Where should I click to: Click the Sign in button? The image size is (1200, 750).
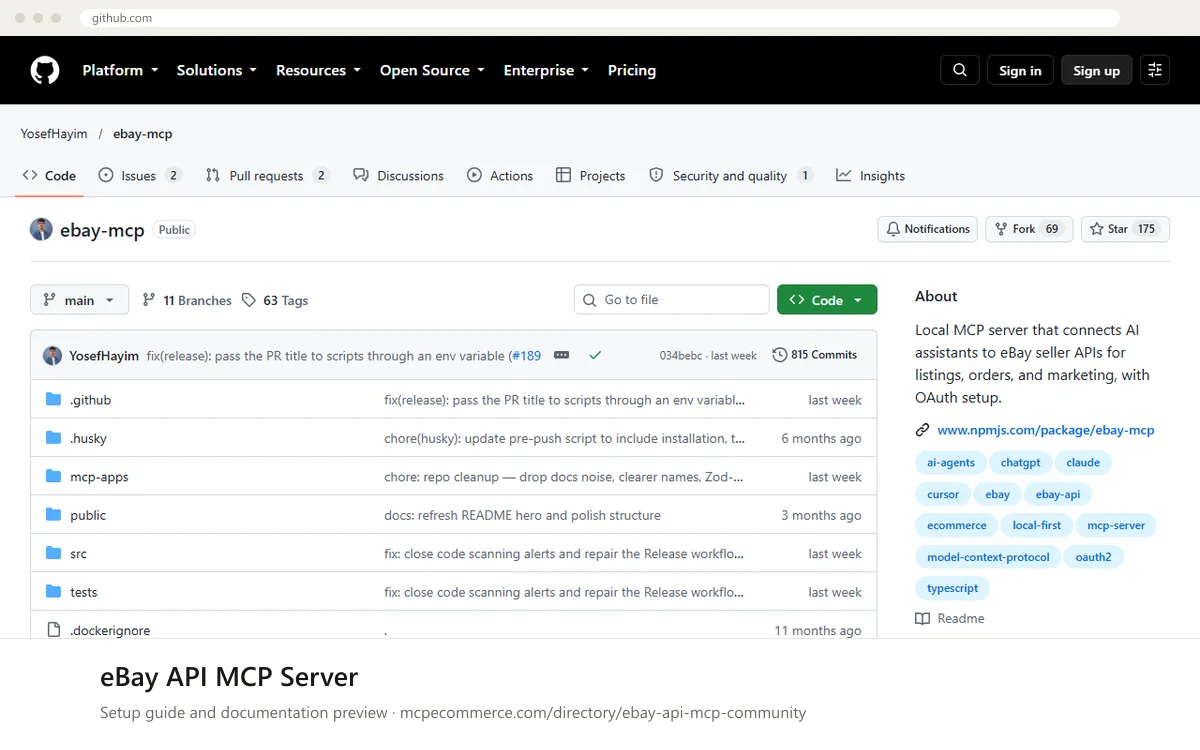(x=1020, y=70)
